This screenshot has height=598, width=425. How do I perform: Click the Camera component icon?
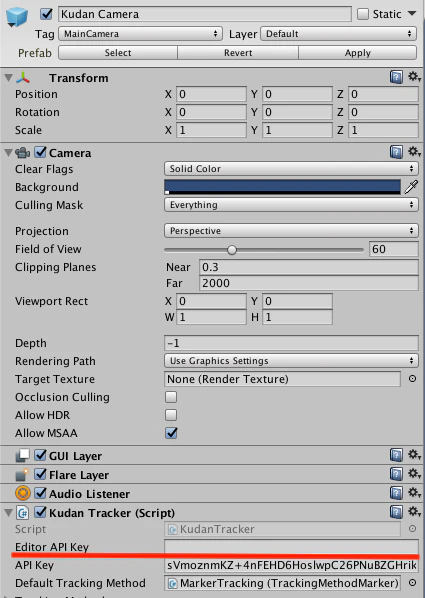(23, 153)
